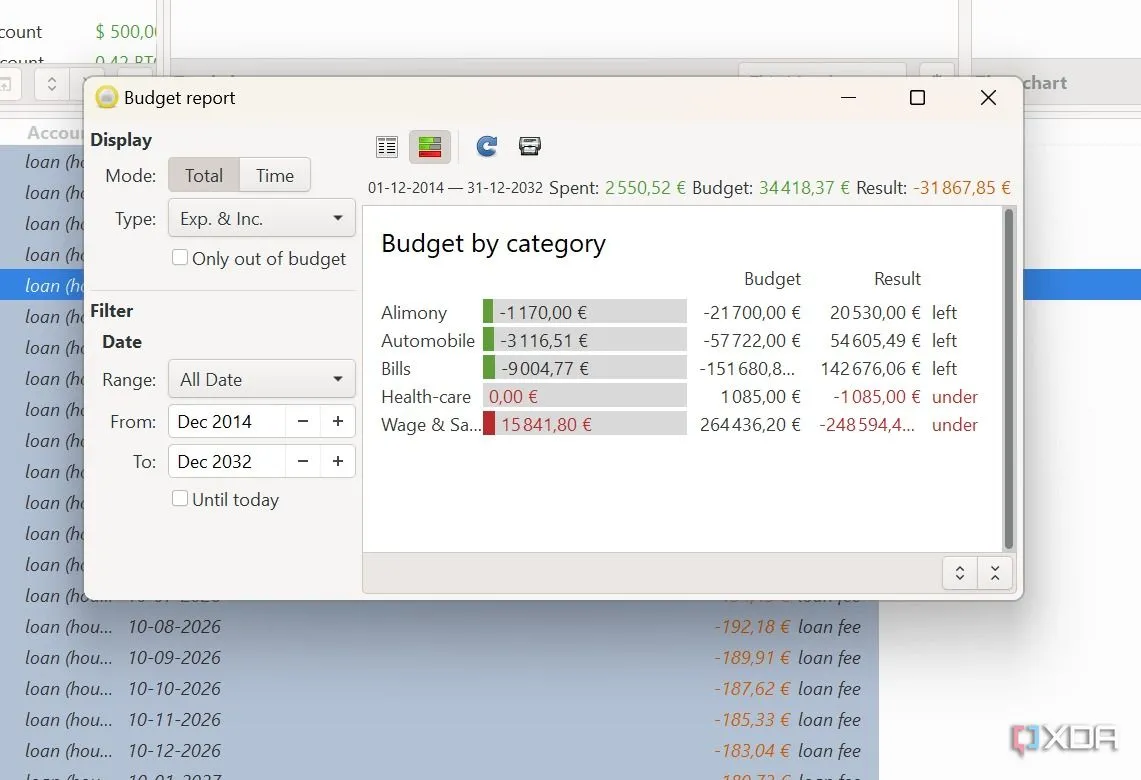The height and width of the screenshot is (780, 1141).
Task: Increase the From date with plus button
Action: 338,421
